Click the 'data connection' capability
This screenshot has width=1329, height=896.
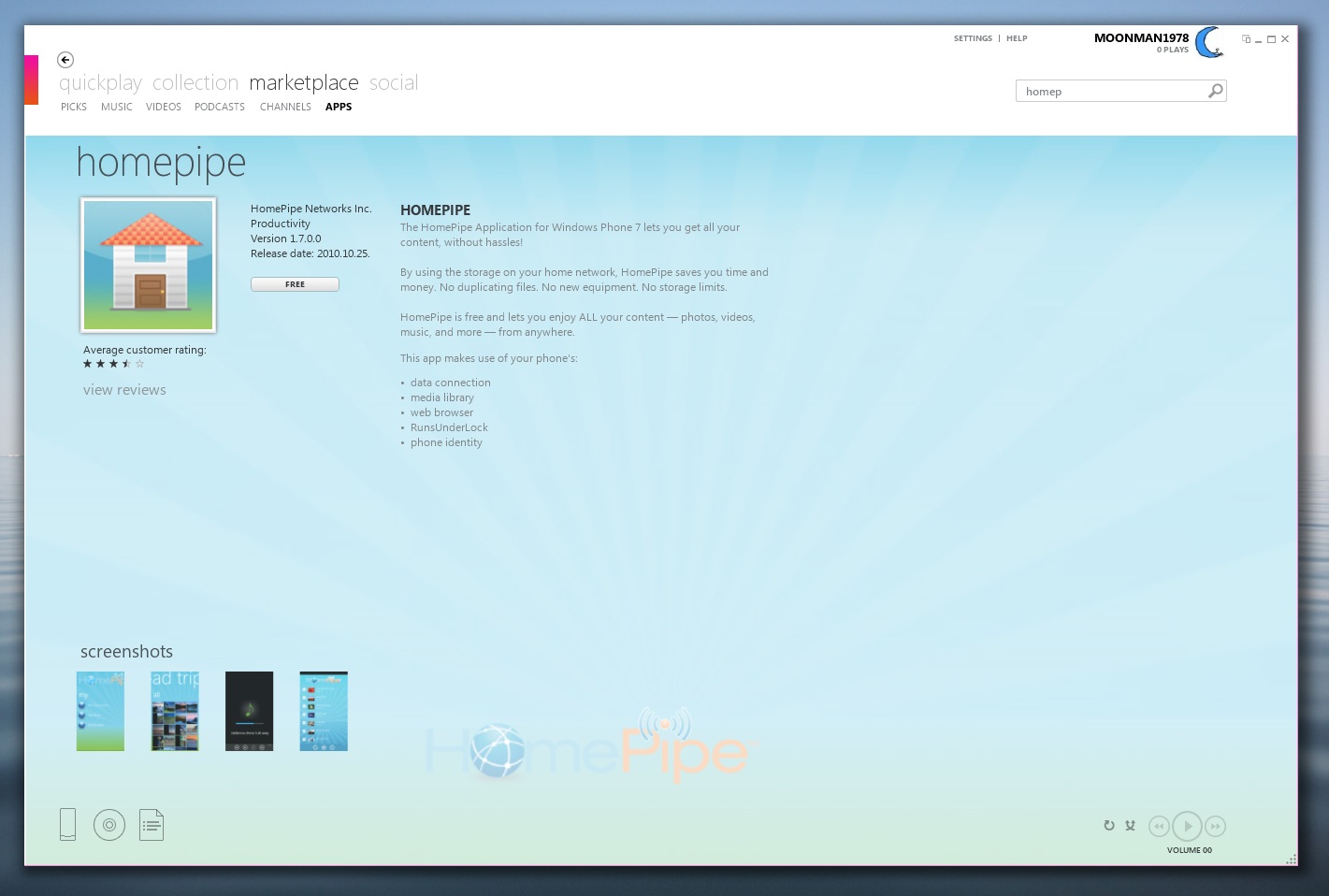[450, 383]
